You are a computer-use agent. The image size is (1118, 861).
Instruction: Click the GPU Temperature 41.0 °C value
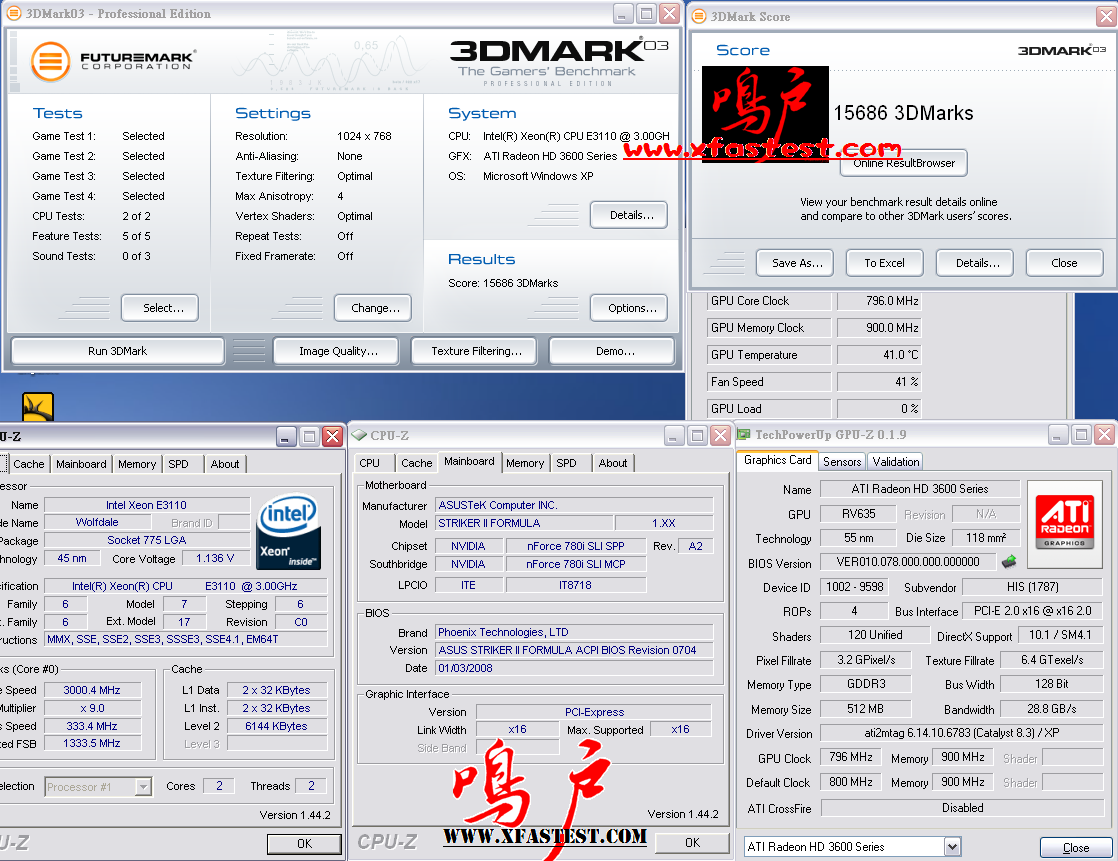(878, 354)
